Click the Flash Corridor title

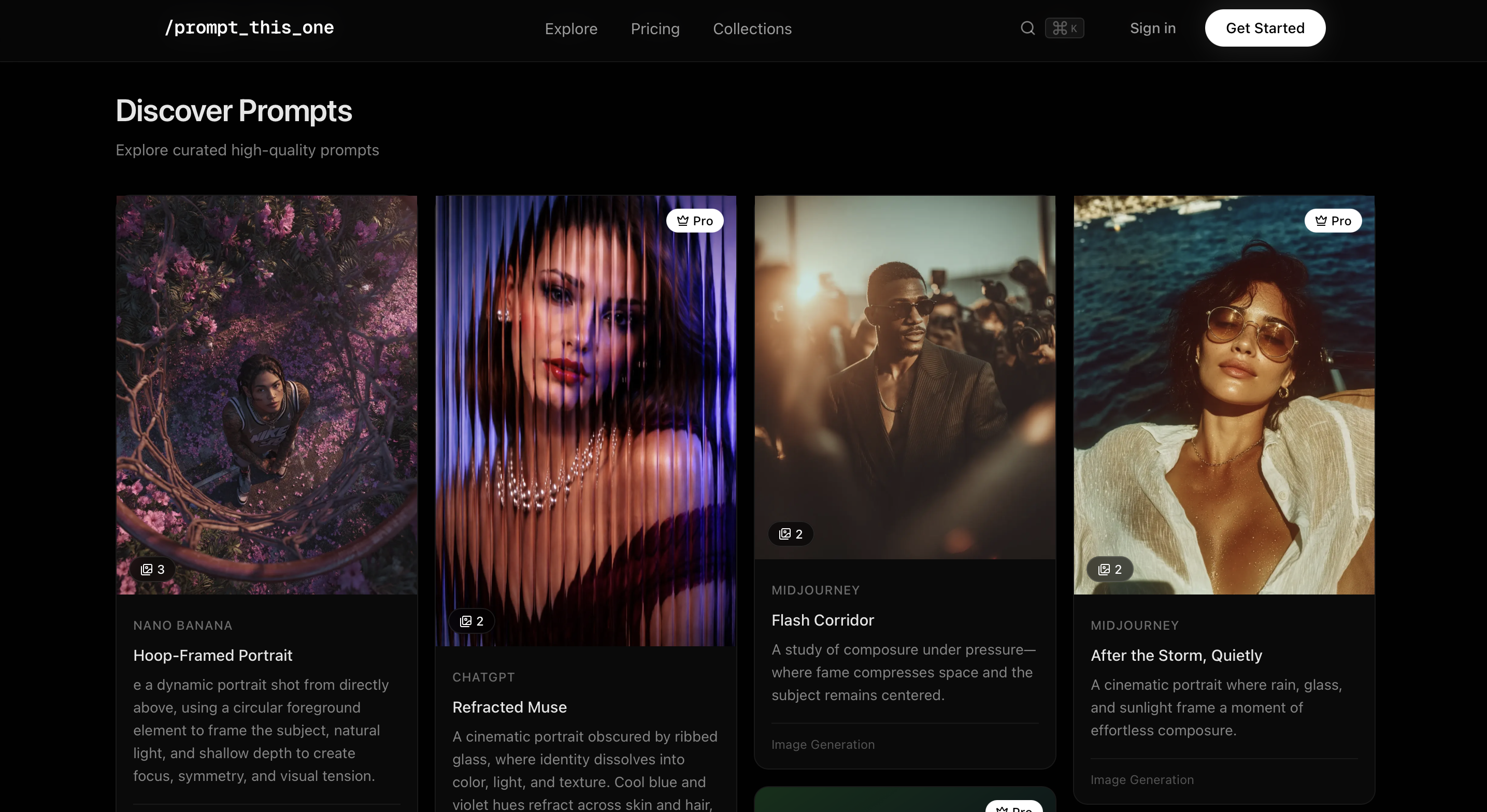coord(822,620)
